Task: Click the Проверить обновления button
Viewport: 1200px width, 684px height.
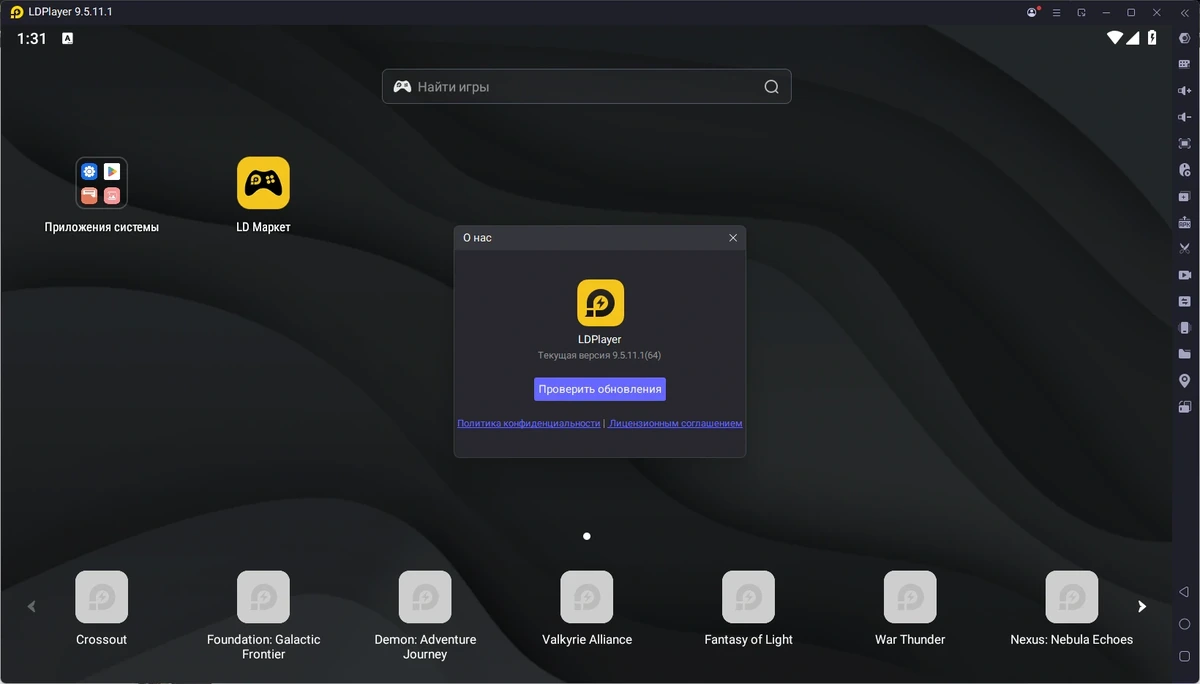Action: point(600,389)
